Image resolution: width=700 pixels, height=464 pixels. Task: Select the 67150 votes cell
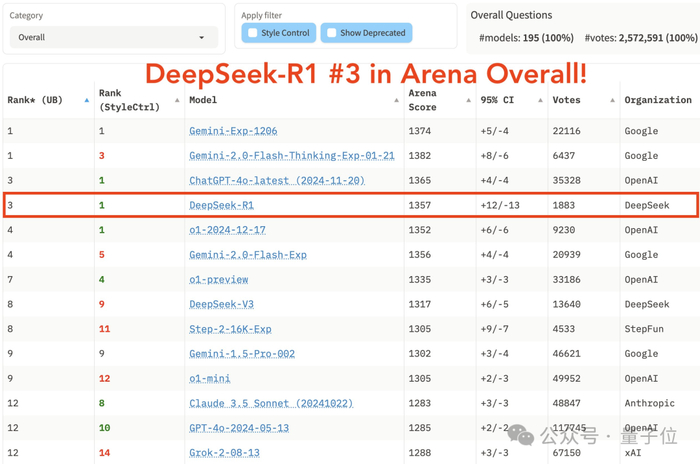[567, 453]
